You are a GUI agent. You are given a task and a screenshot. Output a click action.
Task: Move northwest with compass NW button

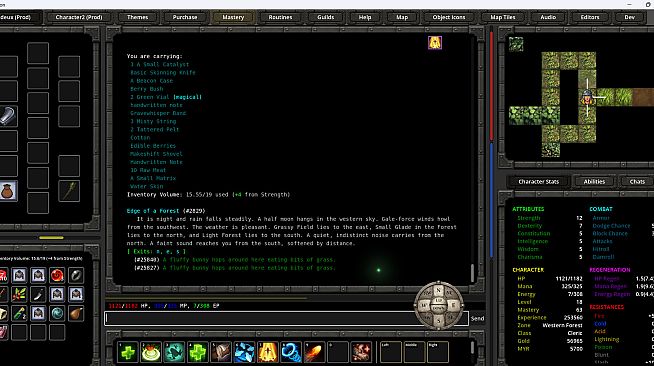click(x=427, y=293)
